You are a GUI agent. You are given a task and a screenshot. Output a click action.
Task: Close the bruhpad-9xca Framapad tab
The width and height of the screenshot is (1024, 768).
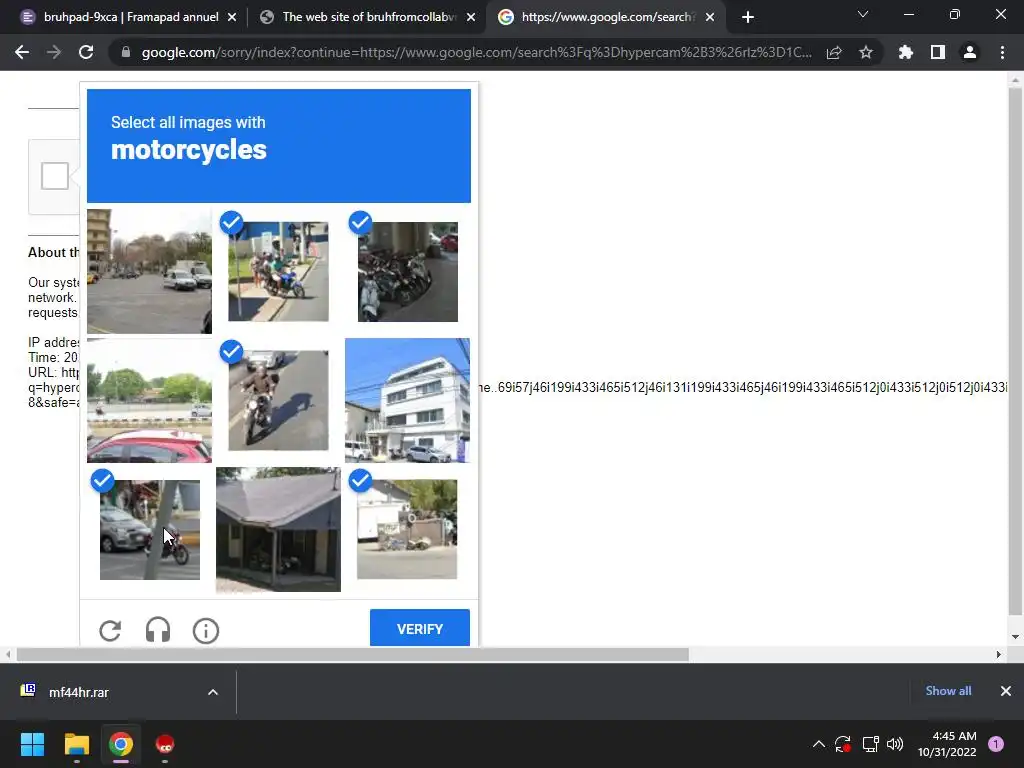pyautogui.click(x=232, y=17)
